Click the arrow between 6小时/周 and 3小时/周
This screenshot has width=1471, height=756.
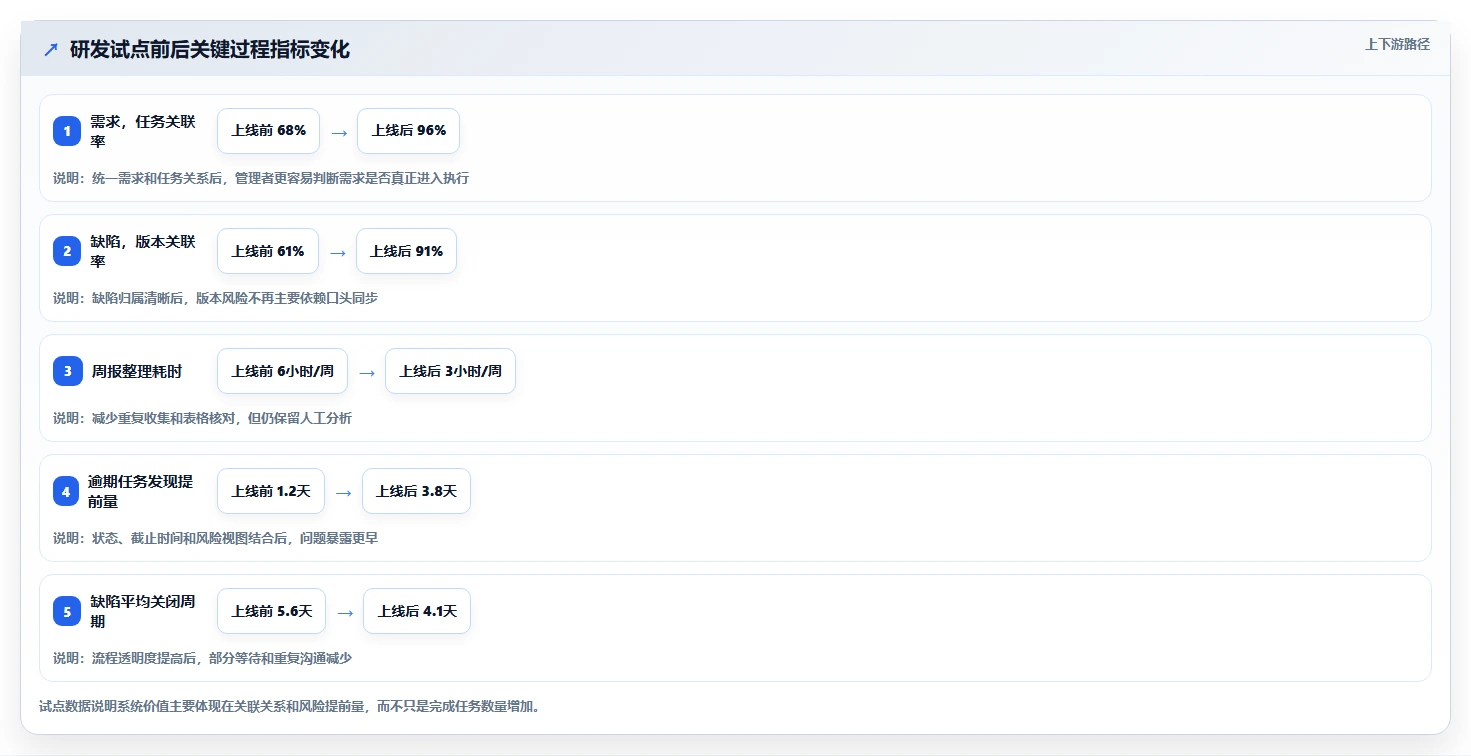[x=367, y=372]
